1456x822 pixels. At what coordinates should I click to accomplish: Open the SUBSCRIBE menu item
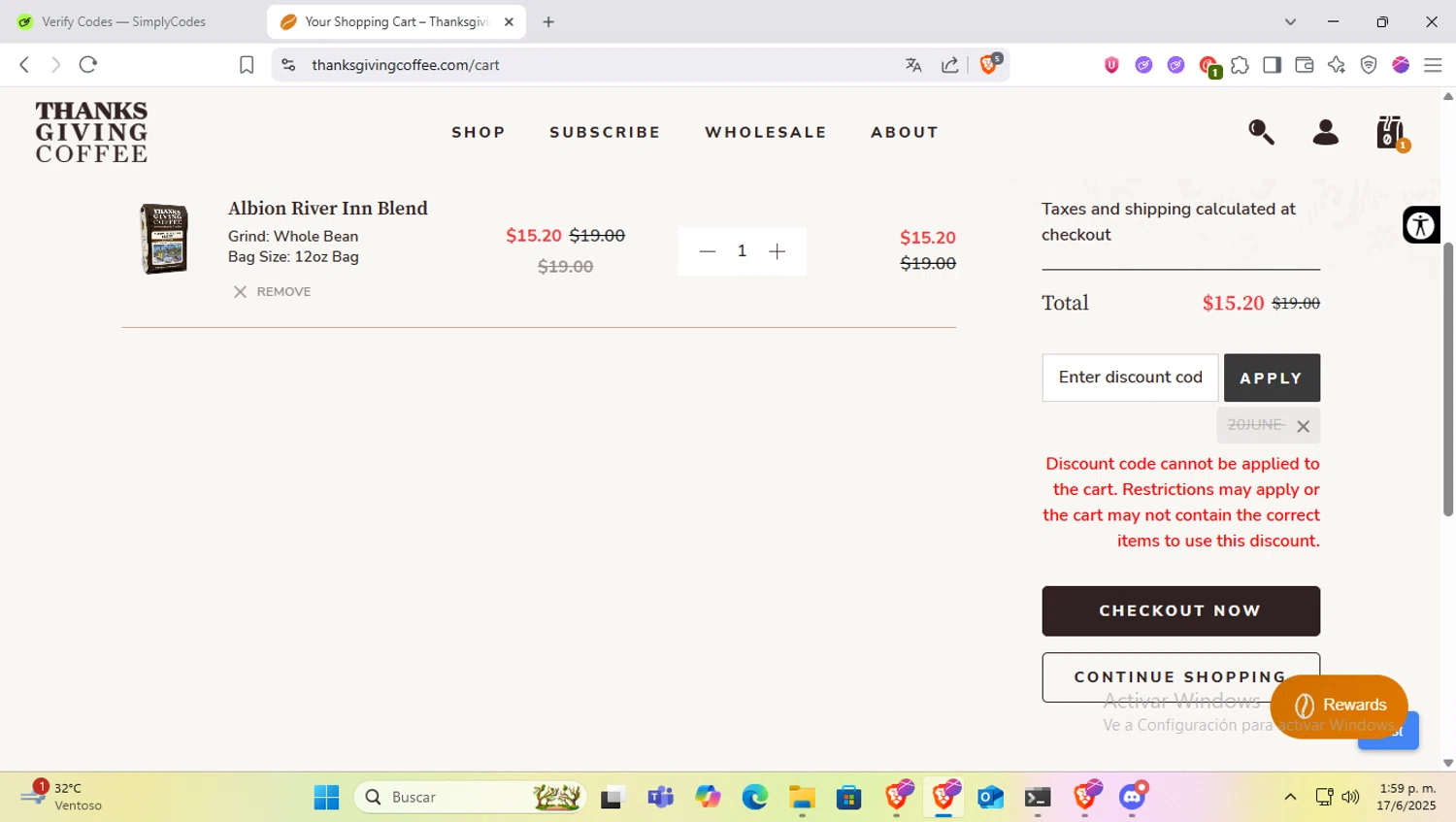pos(605,132)
